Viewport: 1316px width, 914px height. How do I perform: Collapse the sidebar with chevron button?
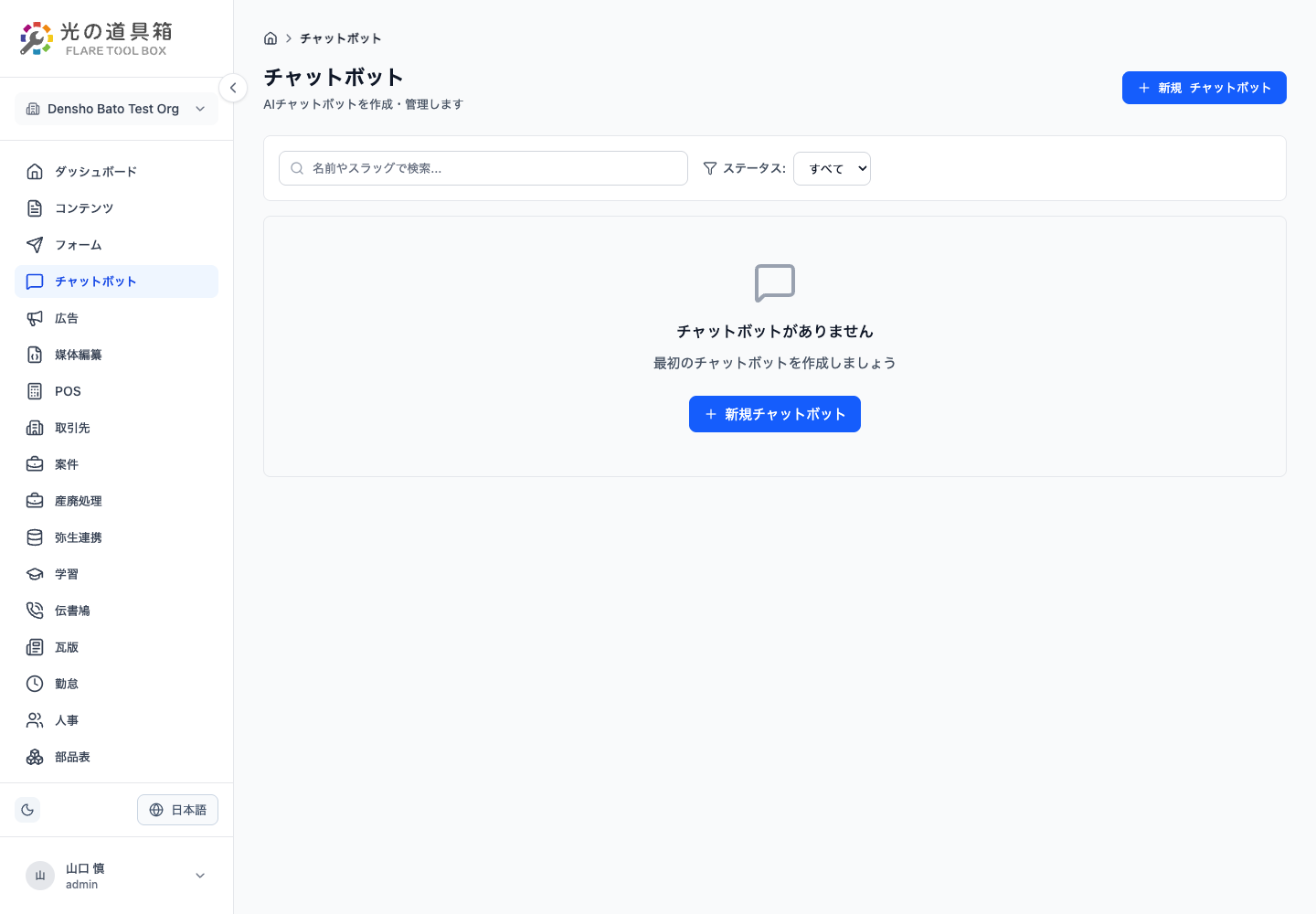pos(233,88)
